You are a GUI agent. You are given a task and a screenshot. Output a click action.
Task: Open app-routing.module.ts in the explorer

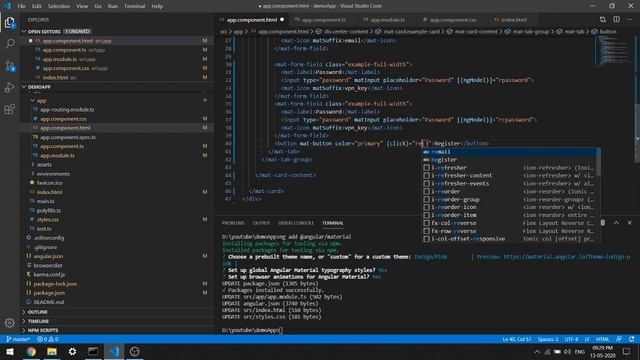pos(67,109)
